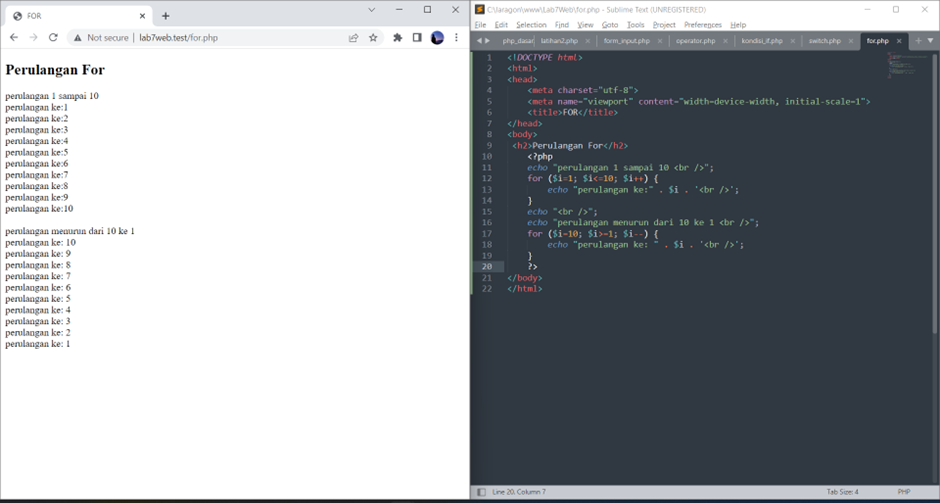The image size is (940, 503).
Task: Close form_input.php tab
Action: tap(660, 41)
